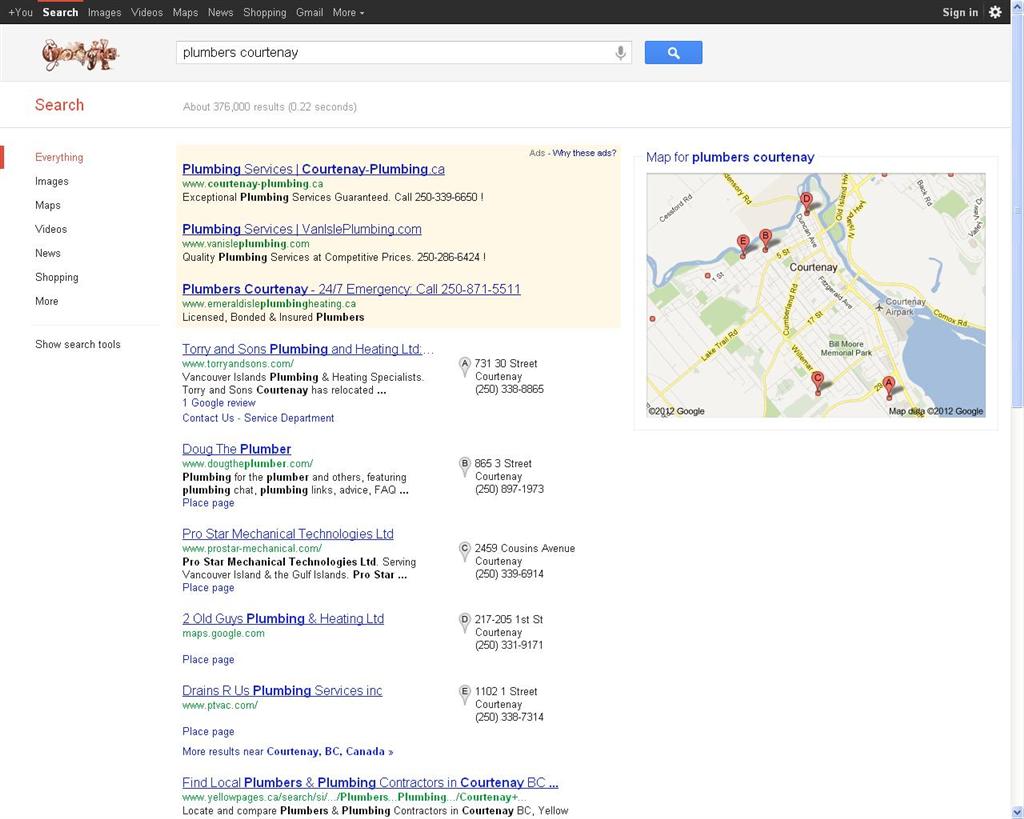This screenshot has width=1024, height=819.
Task: Click 'About 376,000 results' text
Action: pyautogui.click(x=270, y=107)
